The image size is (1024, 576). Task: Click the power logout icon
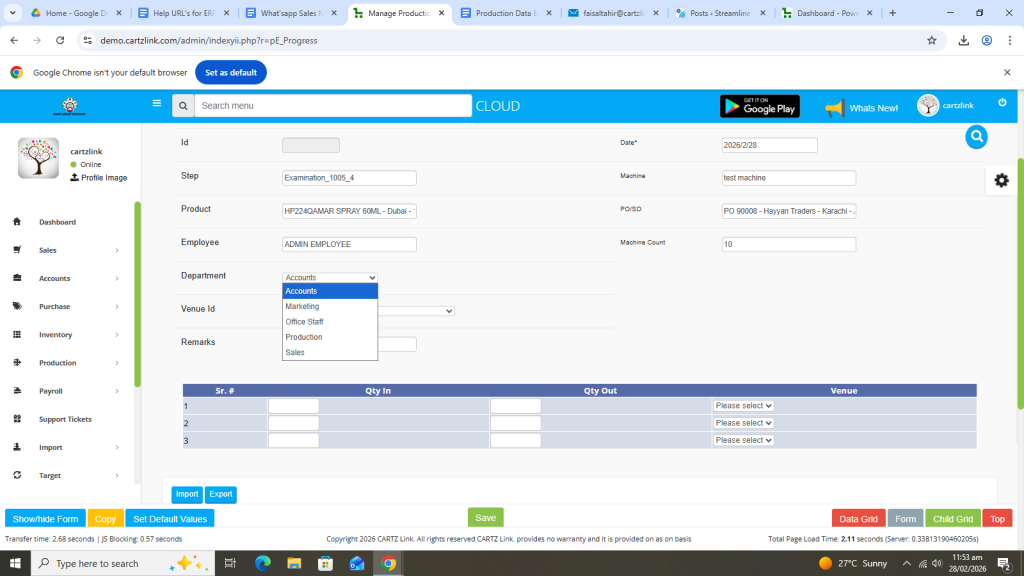click(1002, 103)
